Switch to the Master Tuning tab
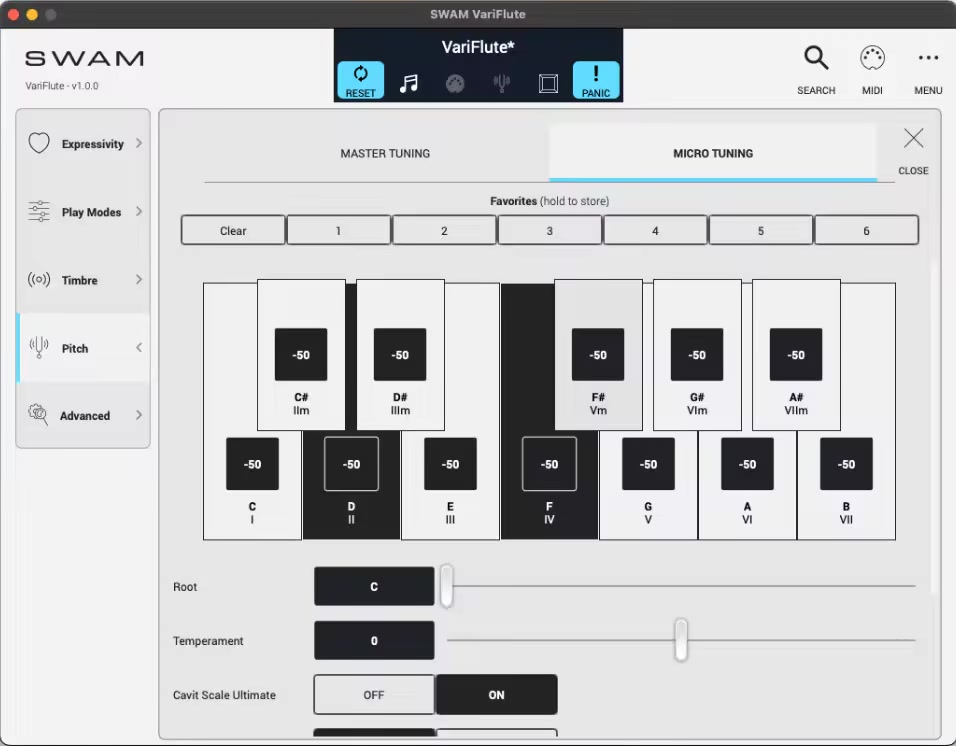This screenshot has width=956, height=746. [385, 154]
